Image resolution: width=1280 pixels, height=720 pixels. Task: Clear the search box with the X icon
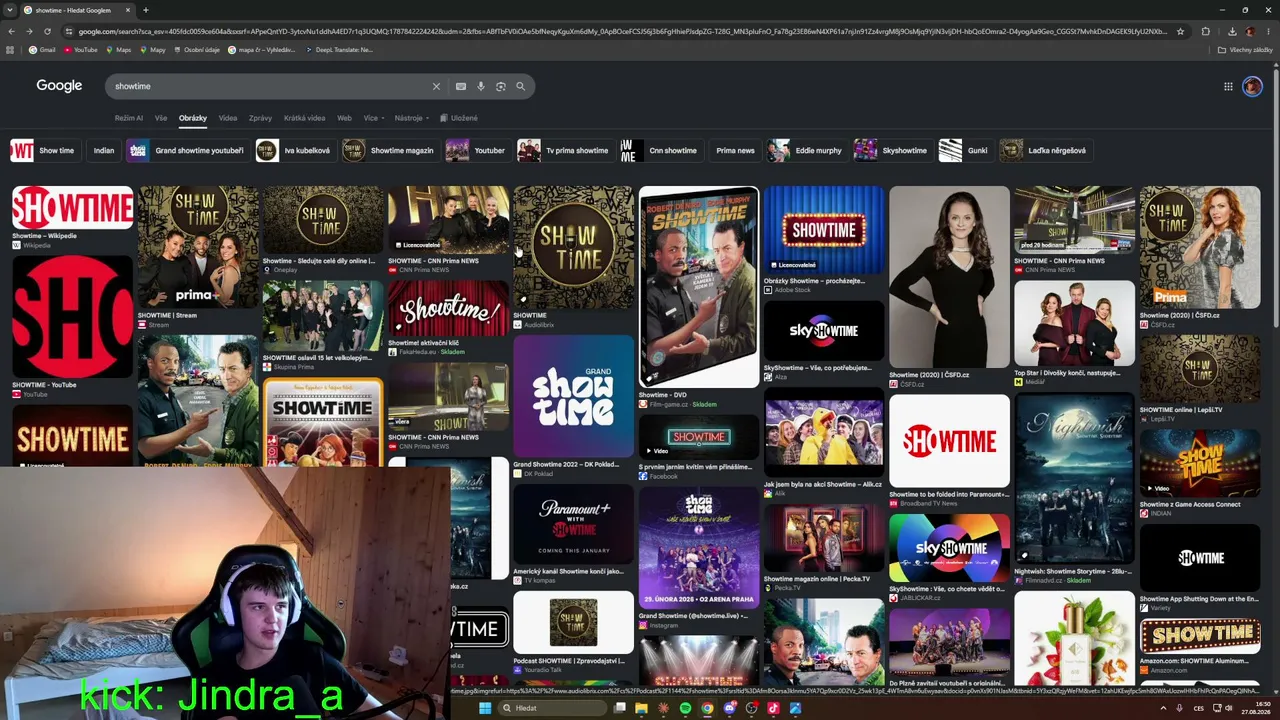(436, 86)
